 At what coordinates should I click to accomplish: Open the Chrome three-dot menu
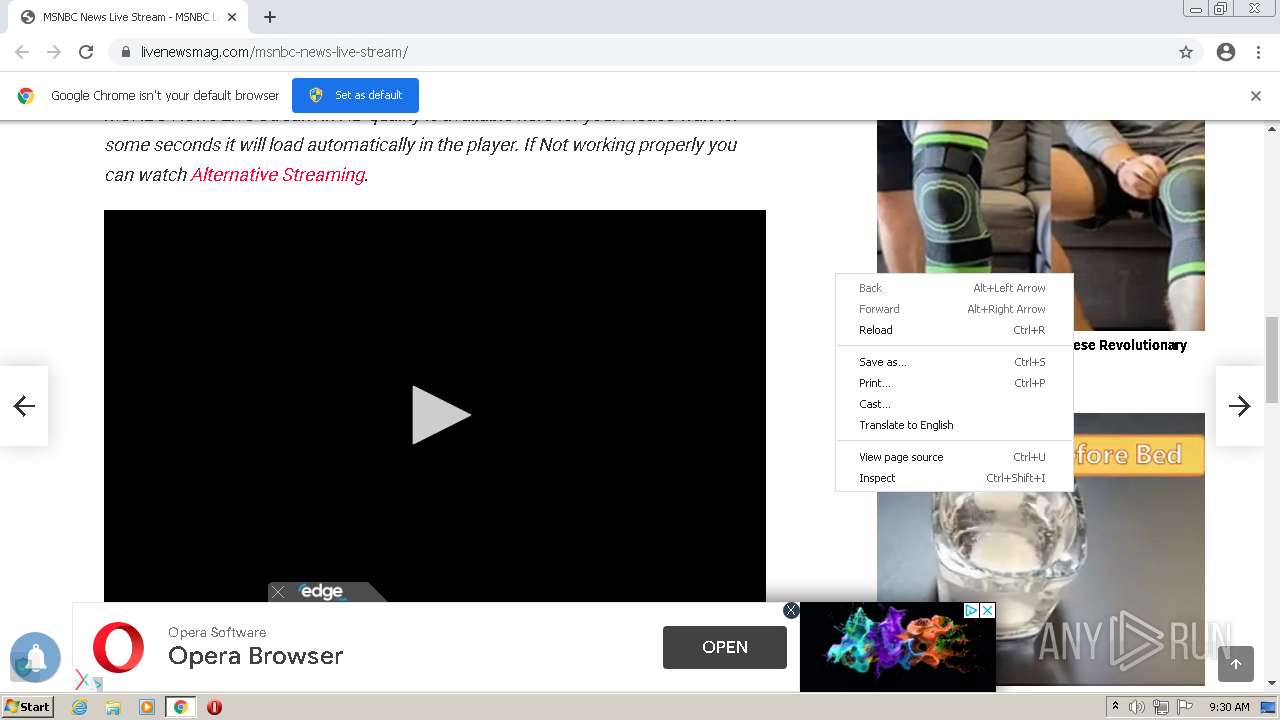click(1258, 52)
